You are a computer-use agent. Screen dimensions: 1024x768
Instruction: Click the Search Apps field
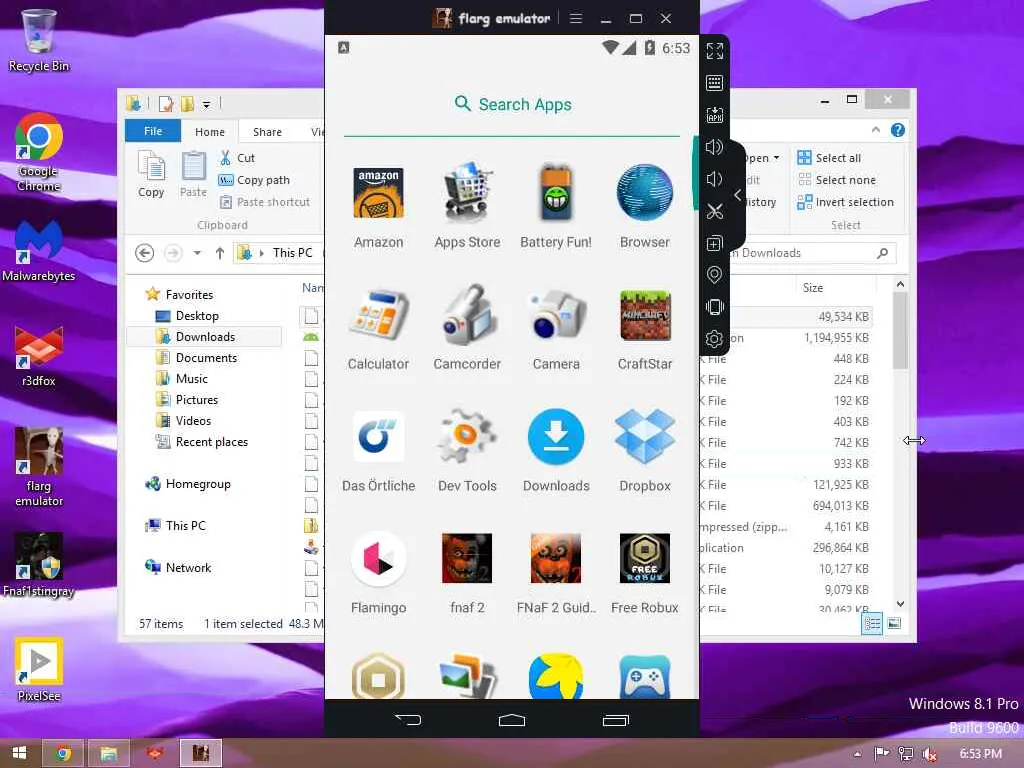(511, 104)
